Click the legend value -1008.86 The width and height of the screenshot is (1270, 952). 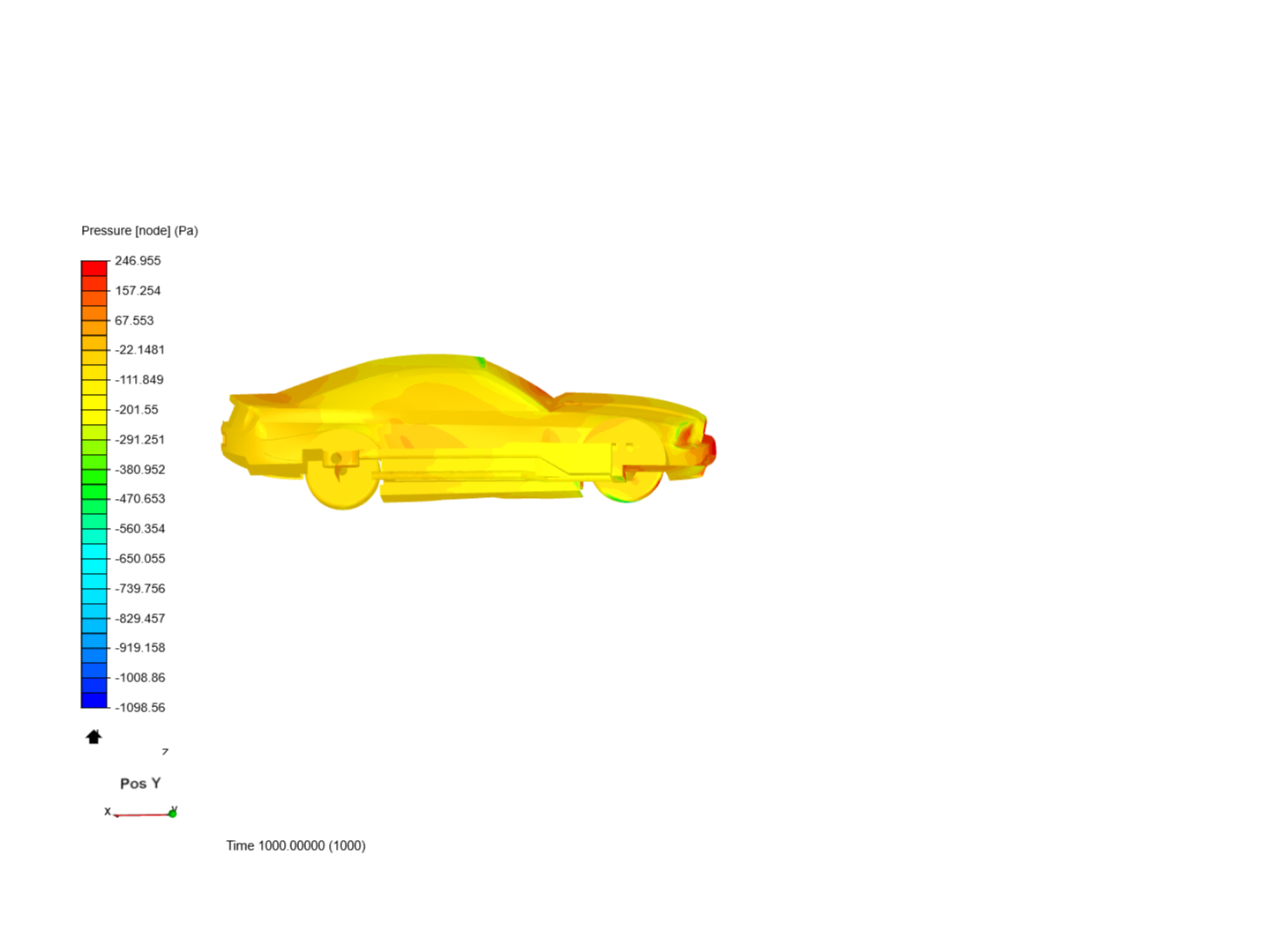tap(139, 678)
